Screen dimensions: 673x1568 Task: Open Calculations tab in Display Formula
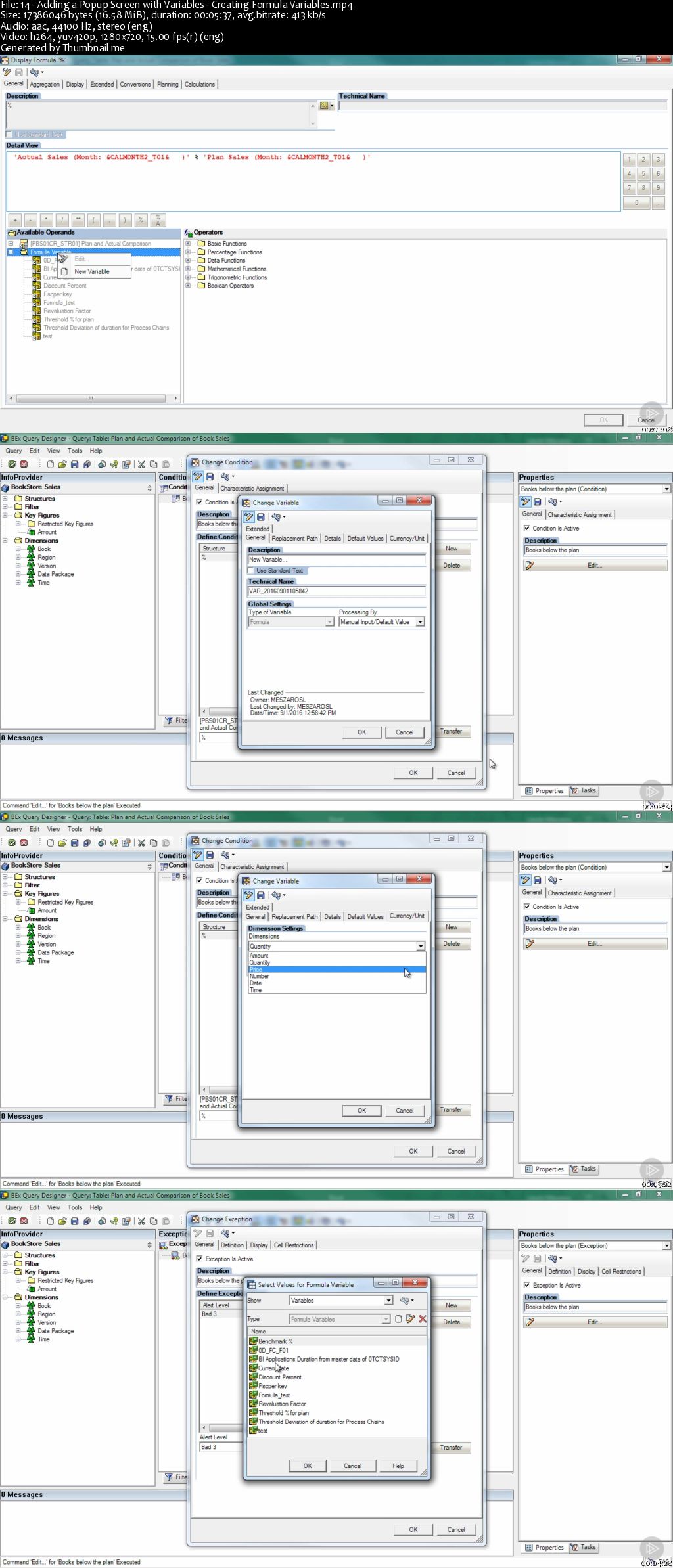(x=199, y=85)
